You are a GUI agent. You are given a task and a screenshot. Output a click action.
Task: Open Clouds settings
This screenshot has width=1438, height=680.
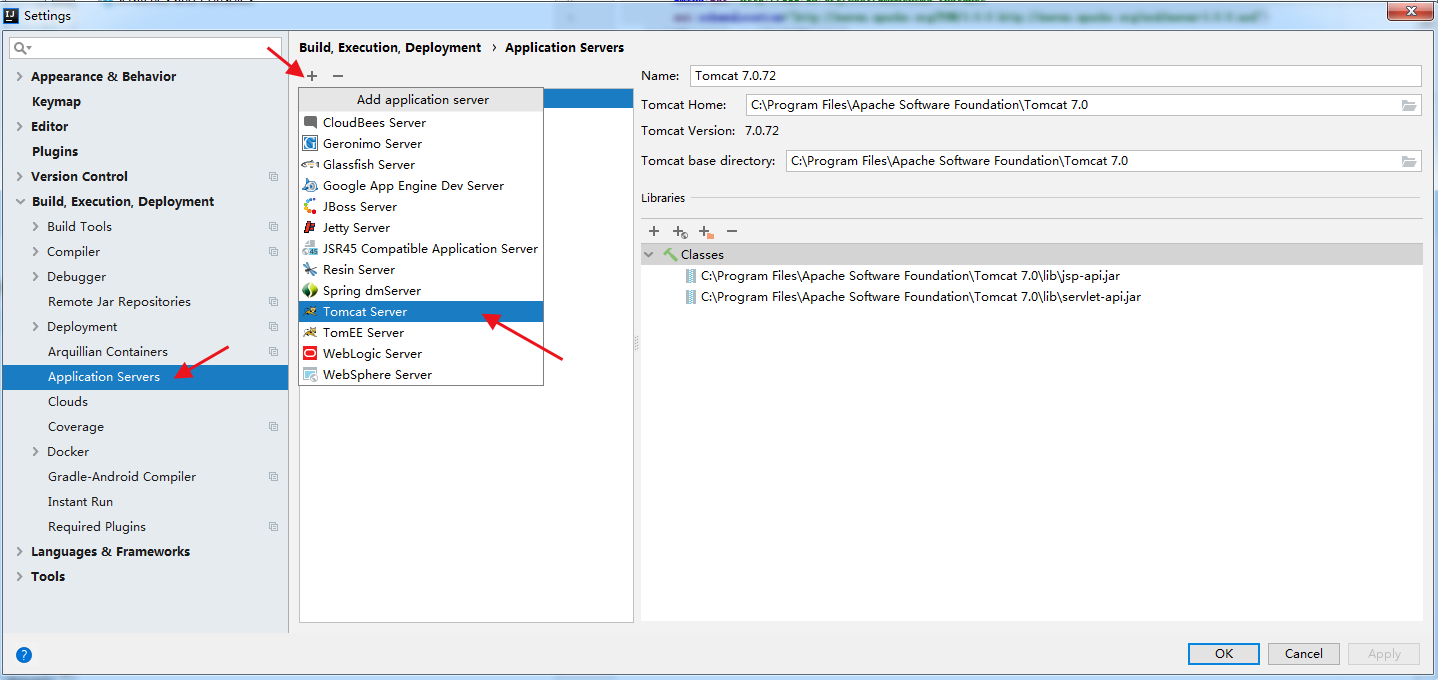click(x=68, y=401)
